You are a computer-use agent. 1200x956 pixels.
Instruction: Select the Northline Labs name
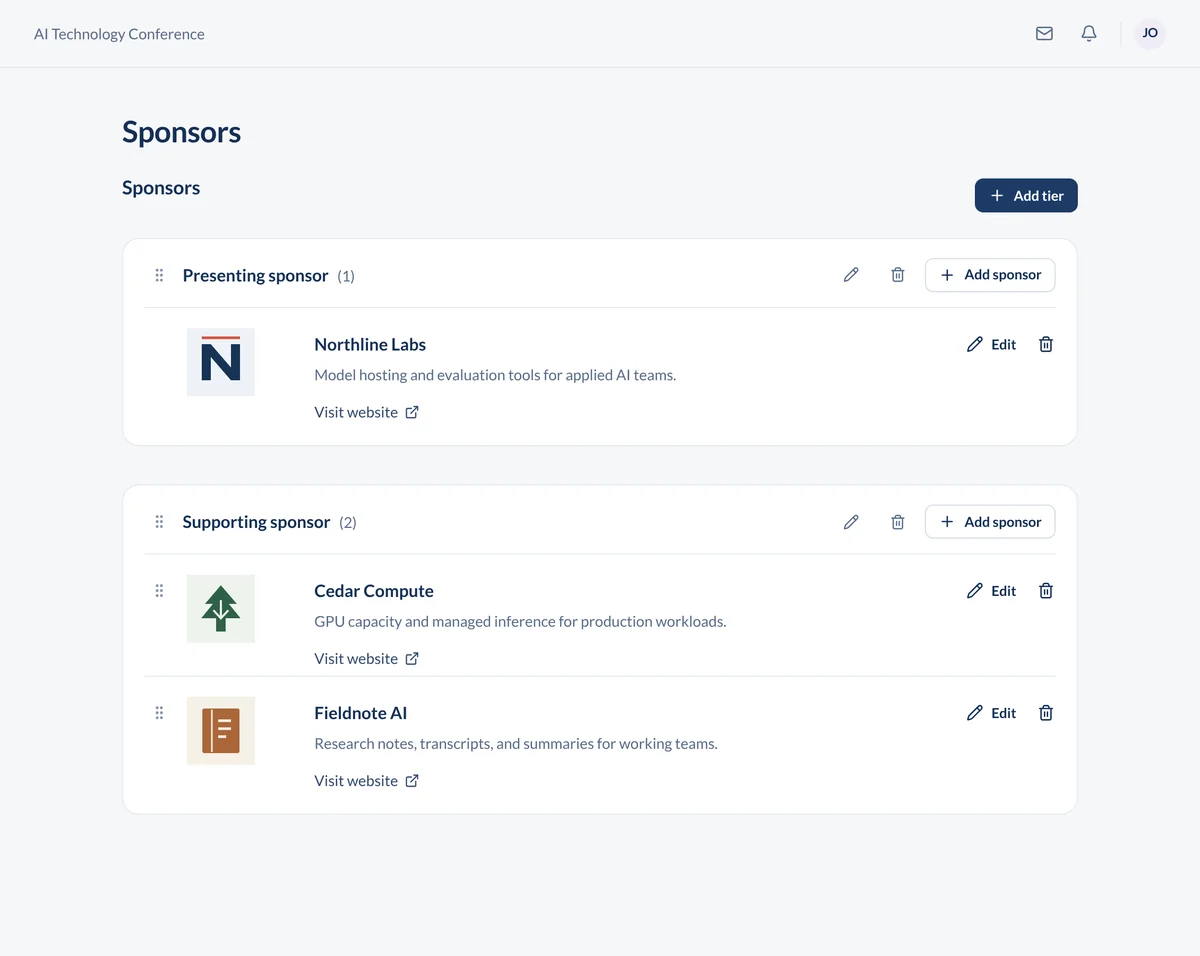pos(370,344)
